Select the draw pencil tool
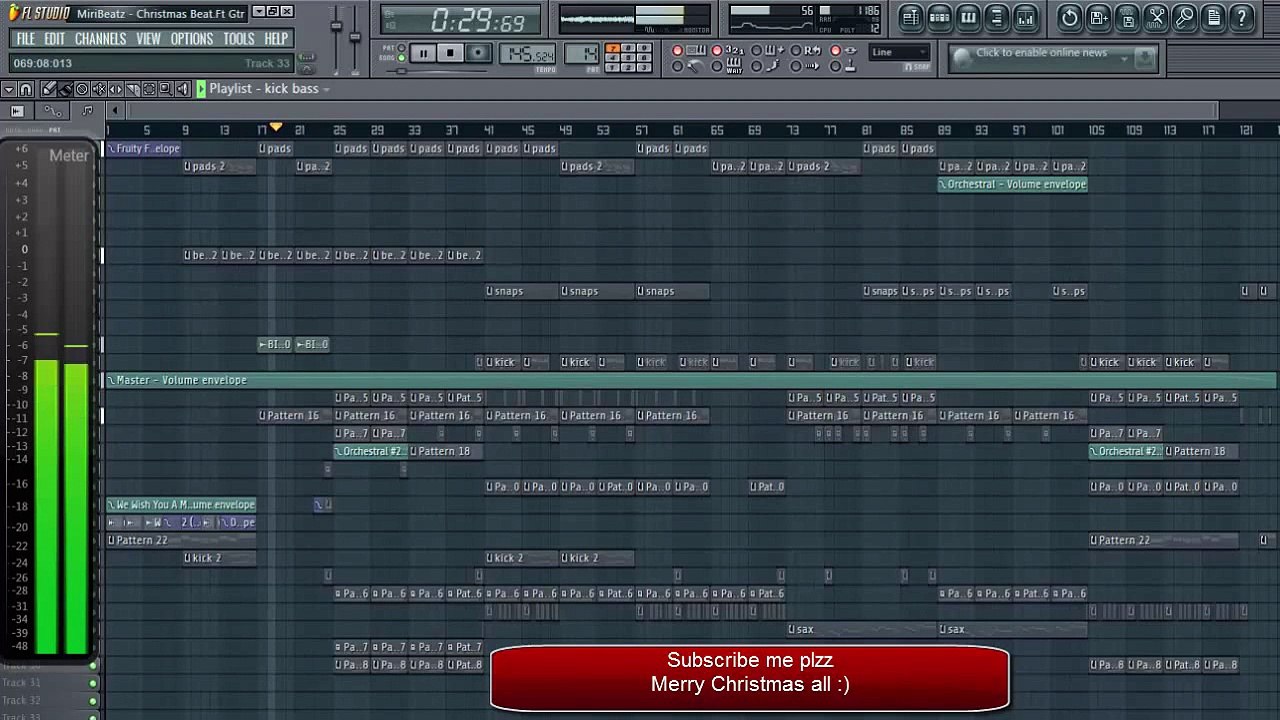This screenshot has width=1280, height=720. [48, 89]
